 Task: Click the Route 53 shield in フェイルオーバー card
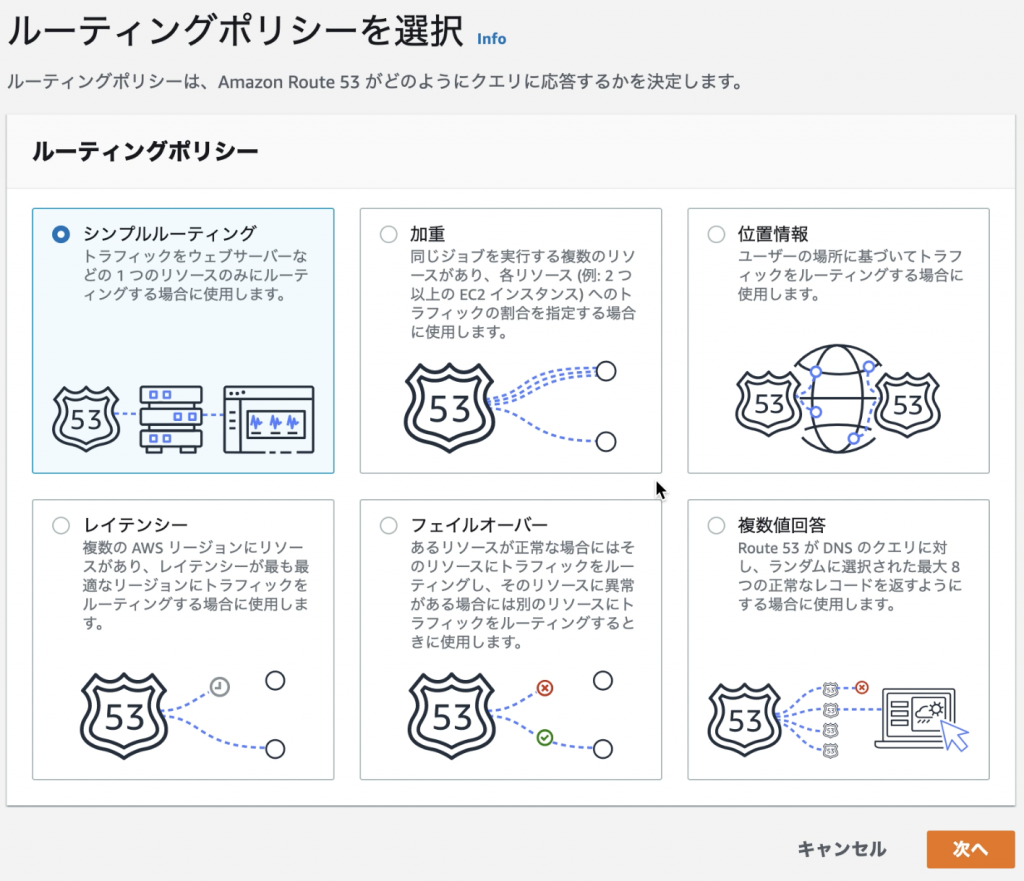coord(452,716)
